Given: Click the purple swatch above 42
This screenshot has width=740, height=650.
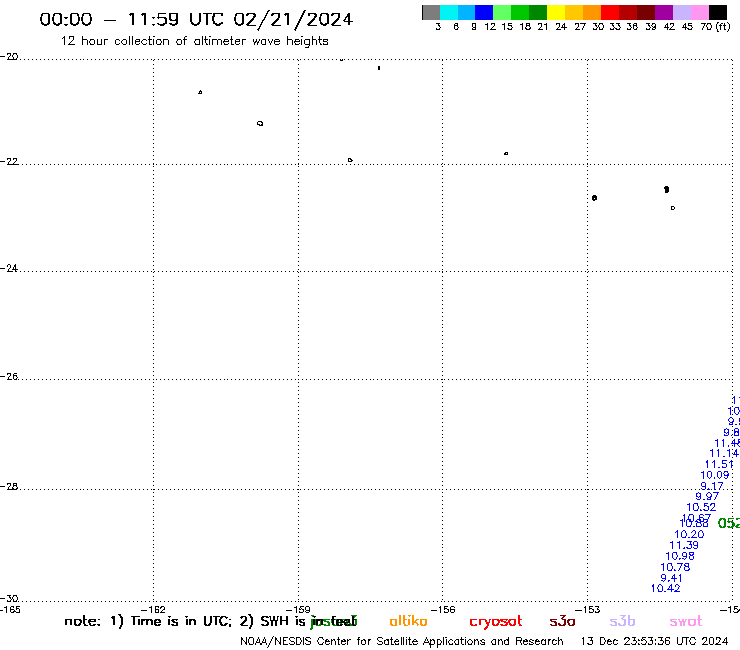Looking at the screenshot, I should click(664, 12).
